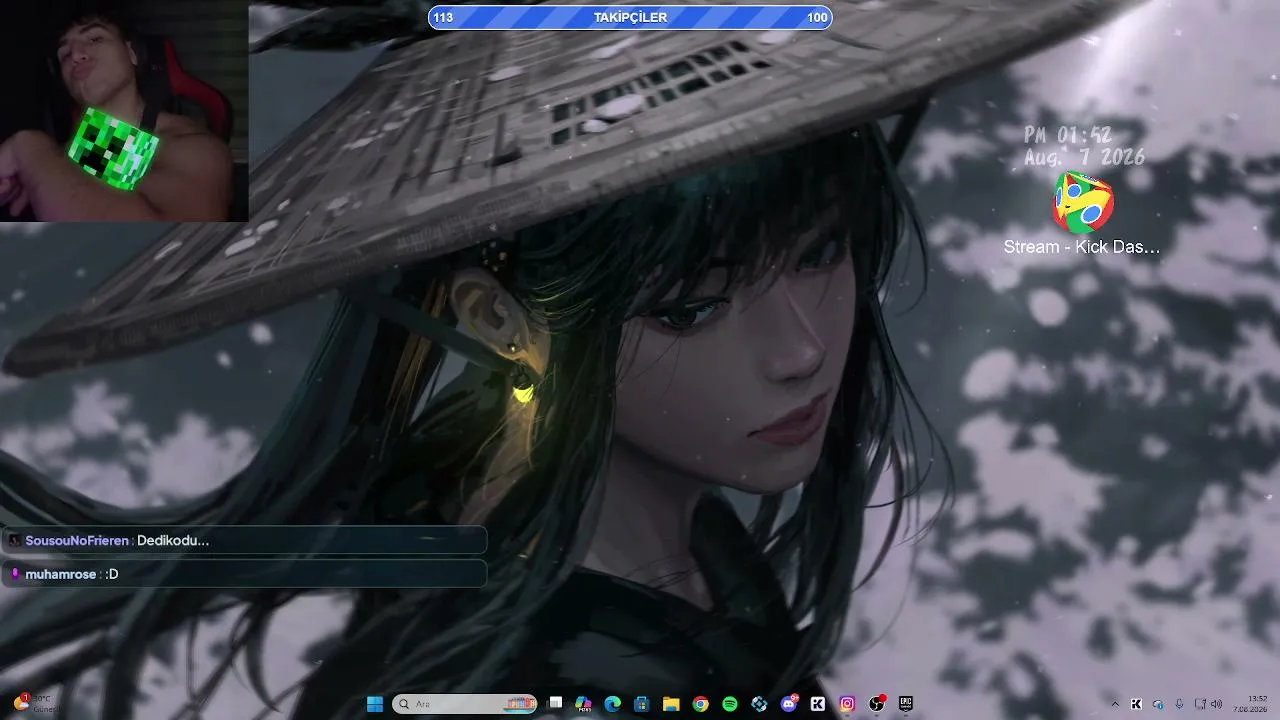Click the microphone icon in system tray
The height and width of the screenshot is (720, 1280).
point(1179,704)
